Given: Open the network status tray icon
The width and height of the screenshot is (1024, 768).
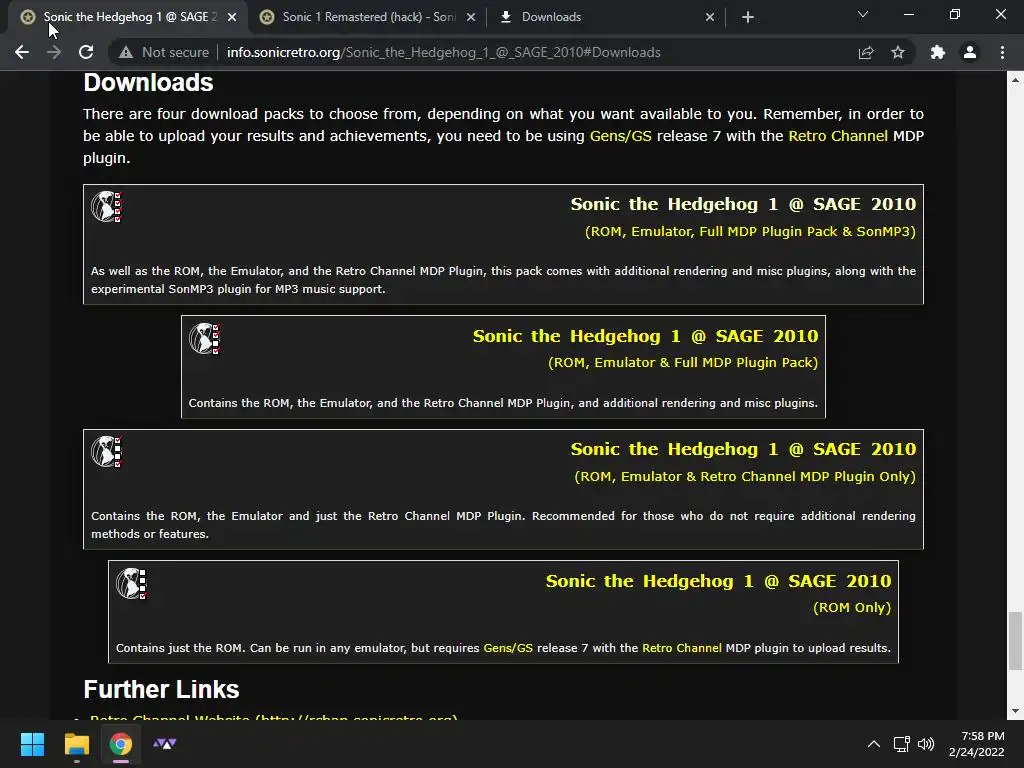Looking at the screenshot, I should [902, 744].
